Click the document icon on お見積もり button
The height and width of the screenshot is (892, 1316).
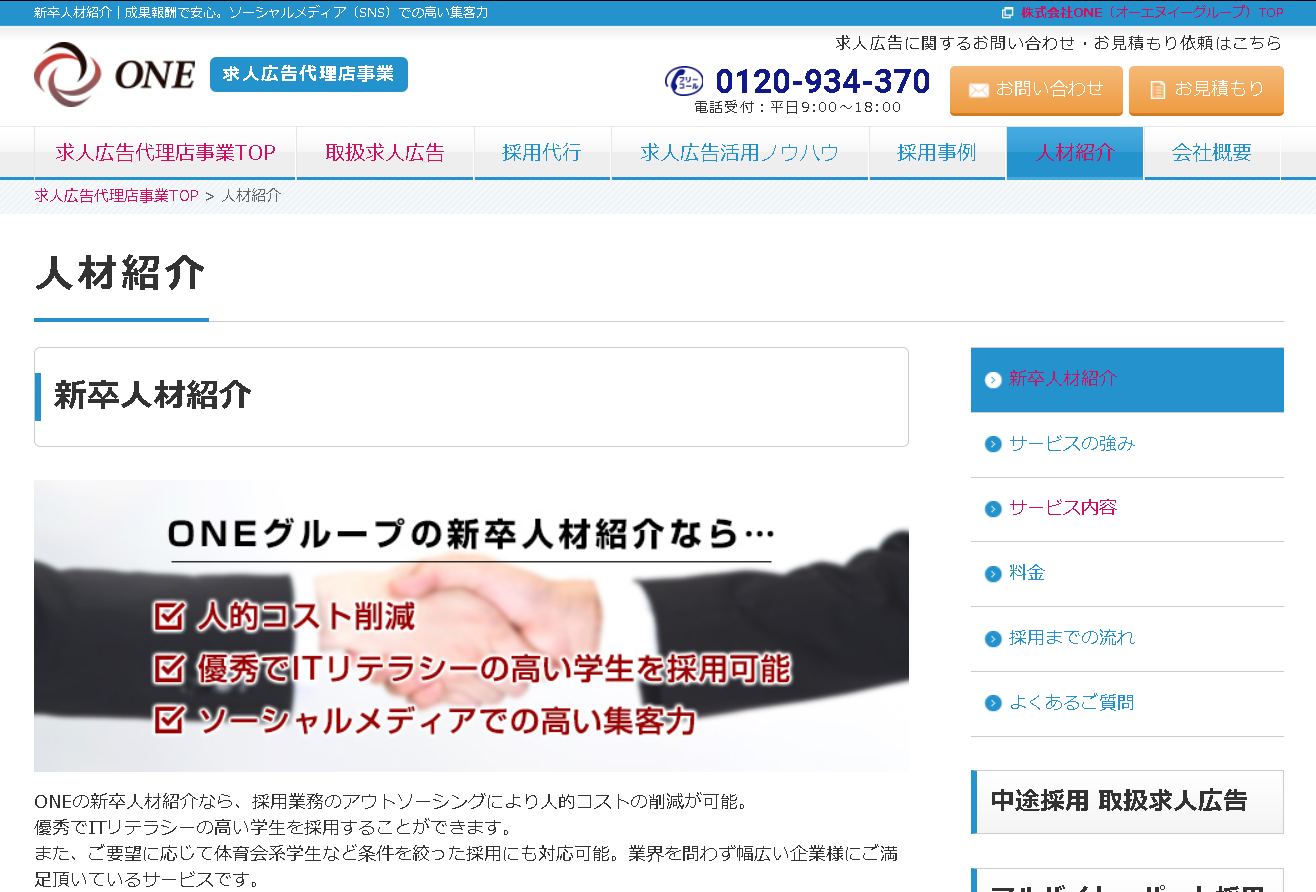tap(1158, 90)
